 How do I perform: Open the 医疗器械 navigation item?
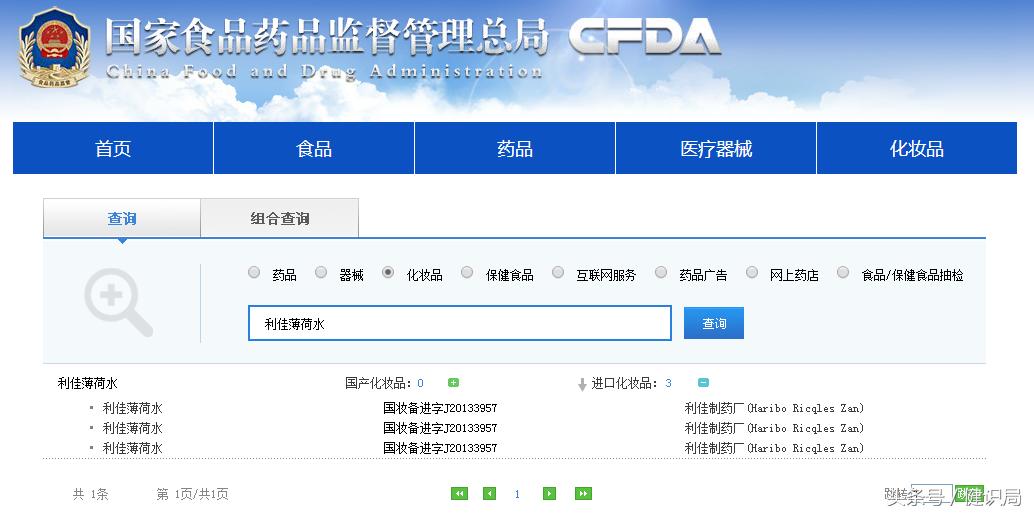pos(716,148)
